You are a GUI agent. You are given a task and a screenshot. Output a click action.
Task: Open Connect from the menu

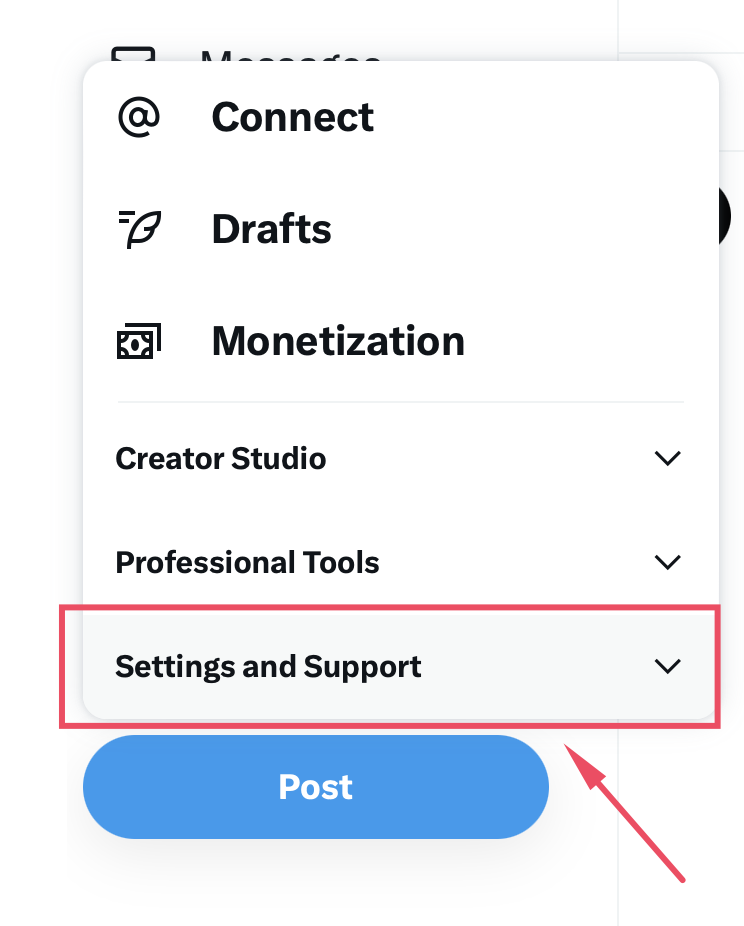click(x=292, y=117)
